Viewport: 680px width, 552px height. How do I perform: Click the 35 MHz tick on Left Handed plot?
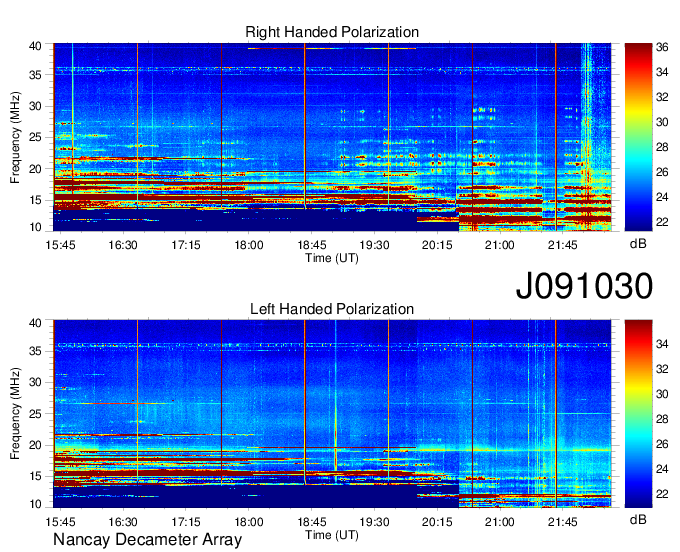point(36,351)
